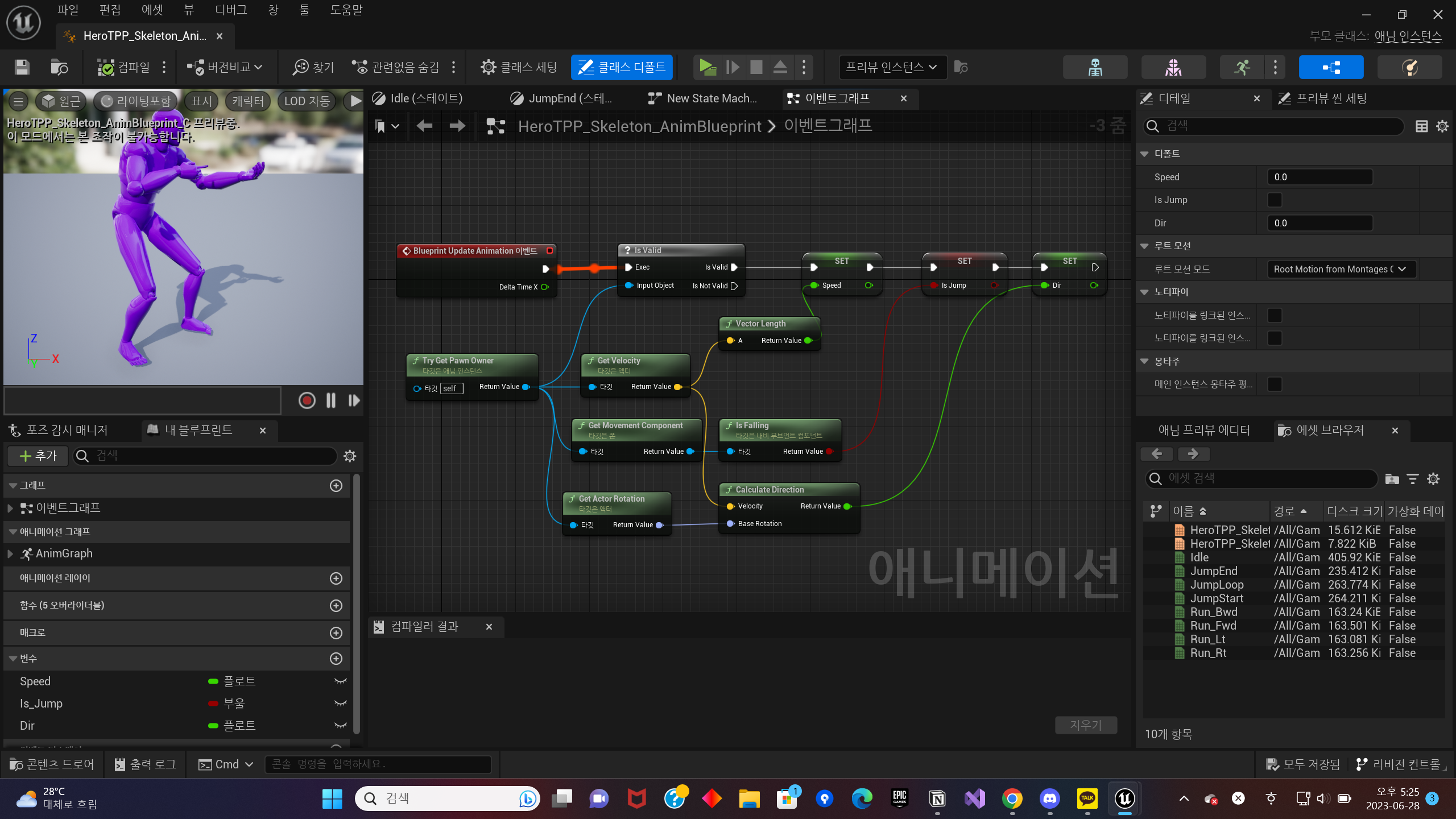Click the red record button in preview
Image resolution: width=1456 pixels, height=819 pixels.
pos(307,401)
